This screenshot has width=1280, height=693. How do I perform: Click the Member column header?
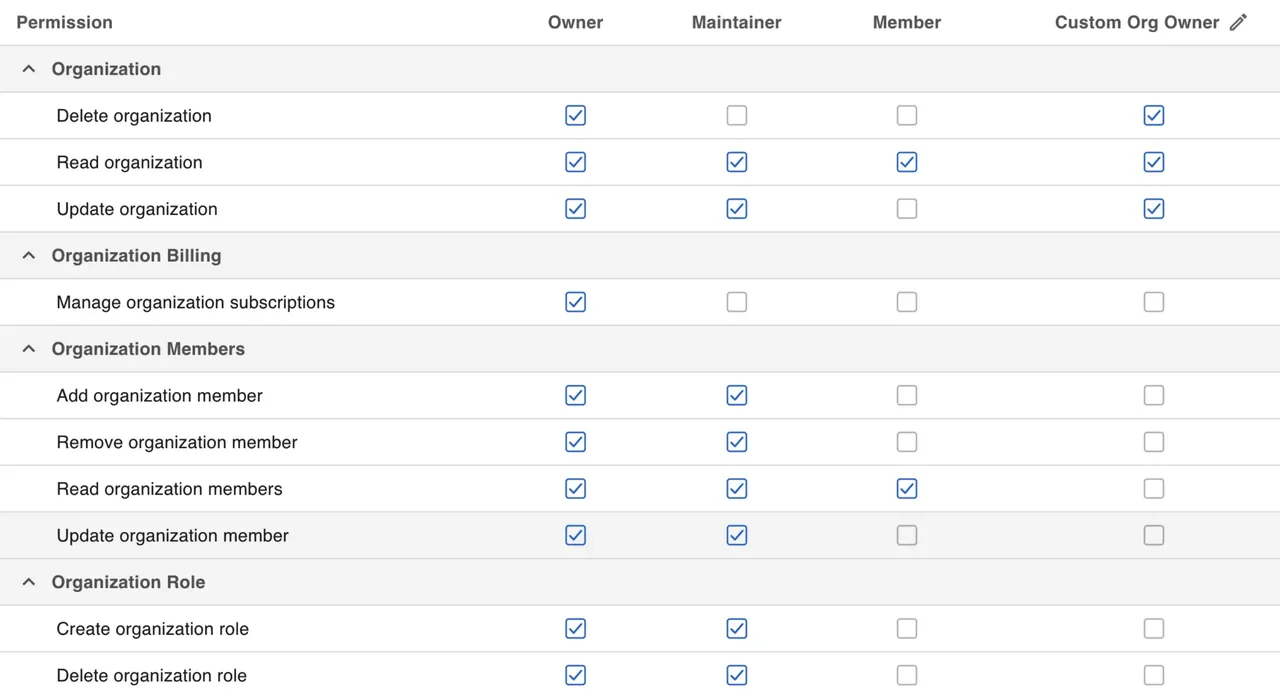[x=907, y=22]
